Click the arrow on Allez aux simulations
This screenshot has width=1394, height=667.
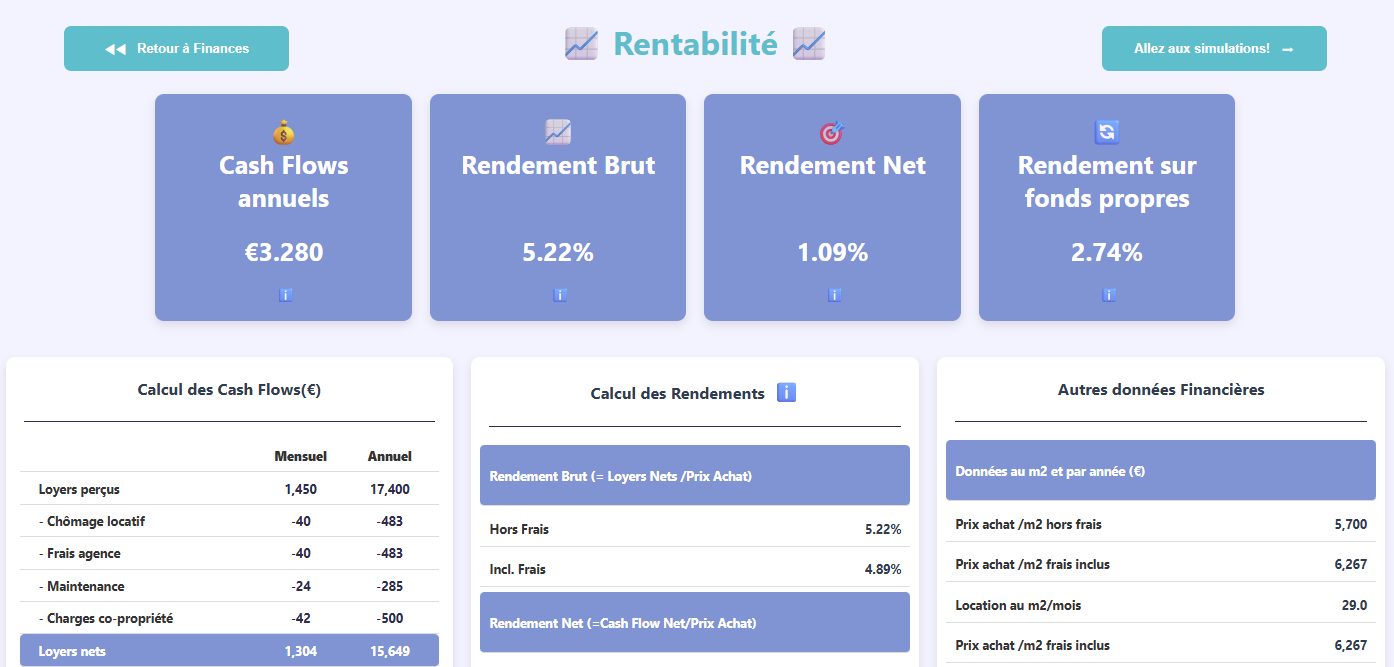[1287, 49]
